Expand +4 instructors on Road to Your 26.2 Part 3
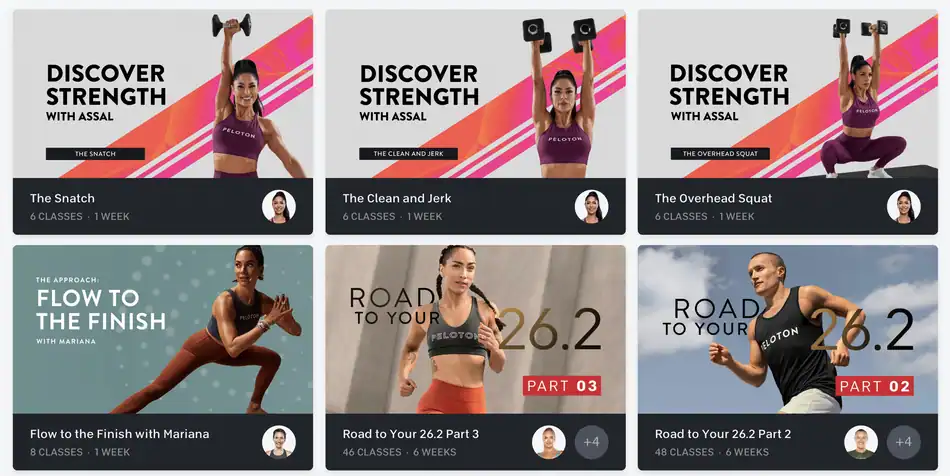The width and height of the screenshot is (950, 476). (591, 442)
